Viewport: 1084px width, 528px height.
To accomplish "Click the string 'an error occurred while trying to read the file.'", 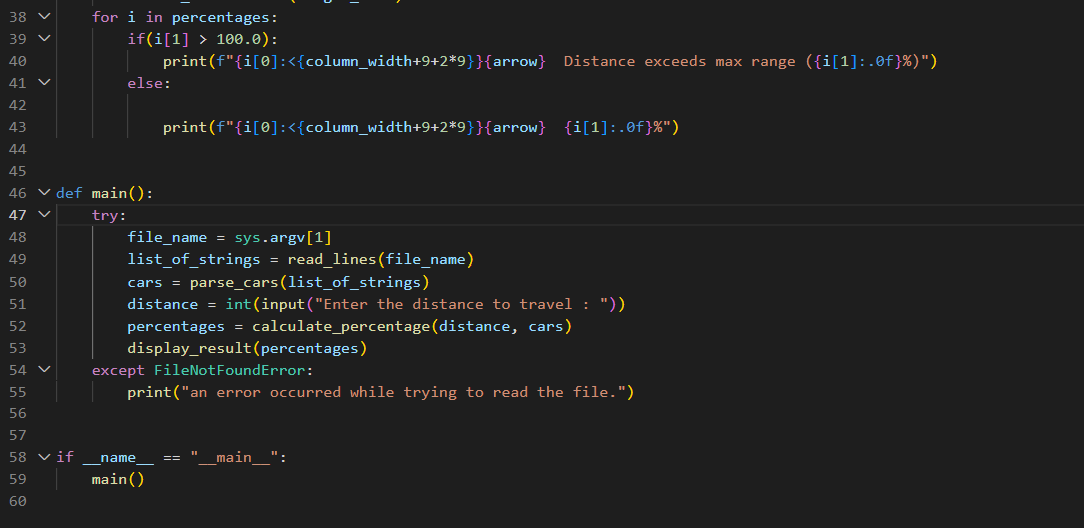I will [404, 393].
